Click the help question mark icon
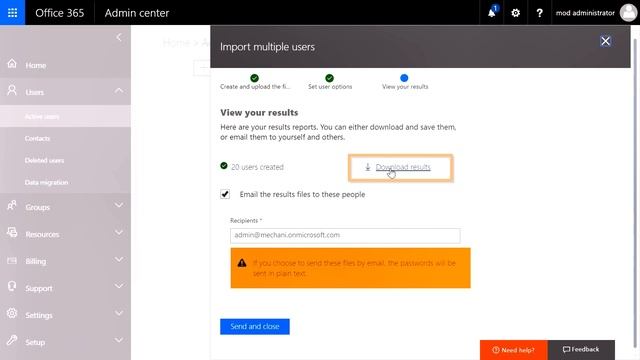The image size is (640, 360). (539, 13)
